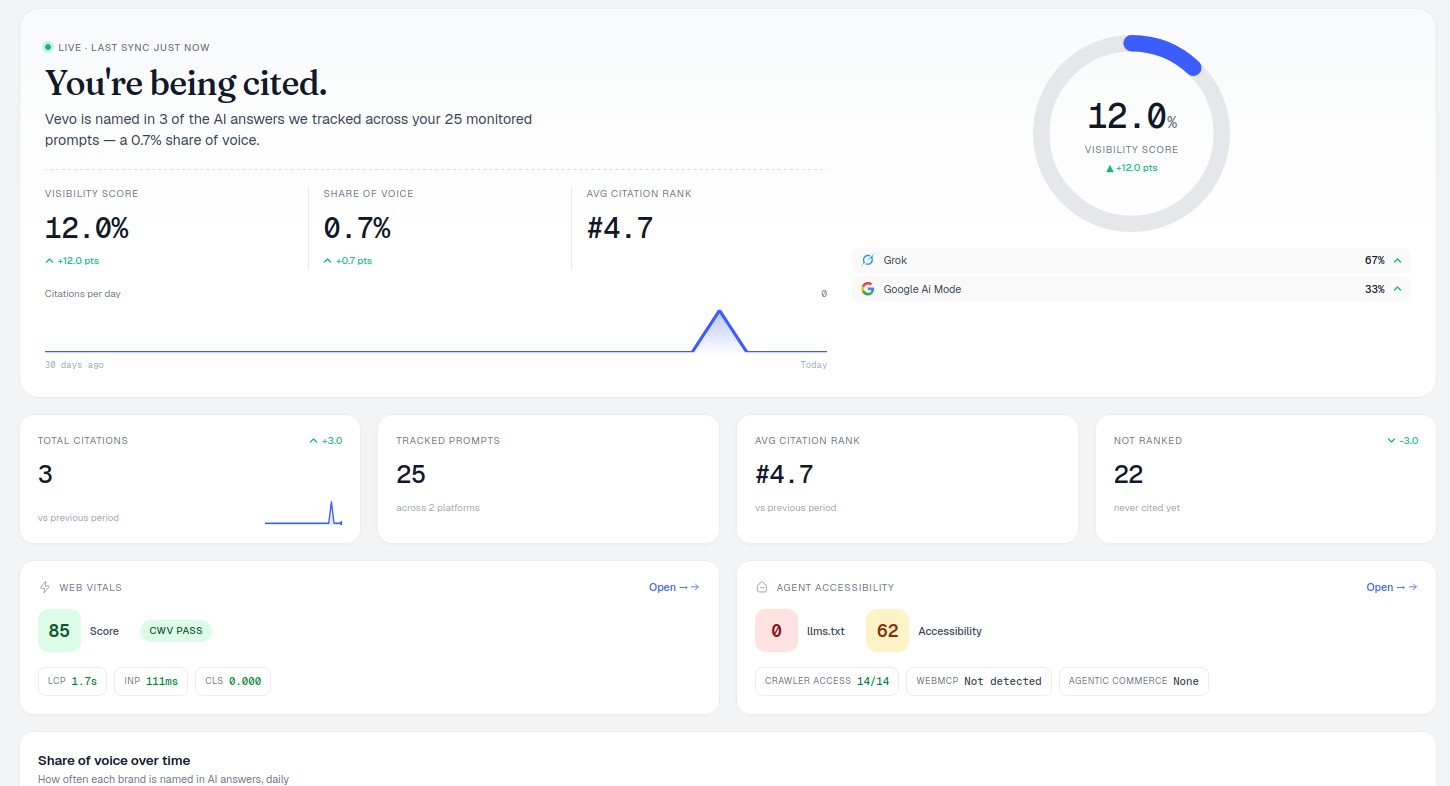Click the Crawler Access 14/14 chip
This screenshot has height=786, width=1450.
click(x=827, y=681)
